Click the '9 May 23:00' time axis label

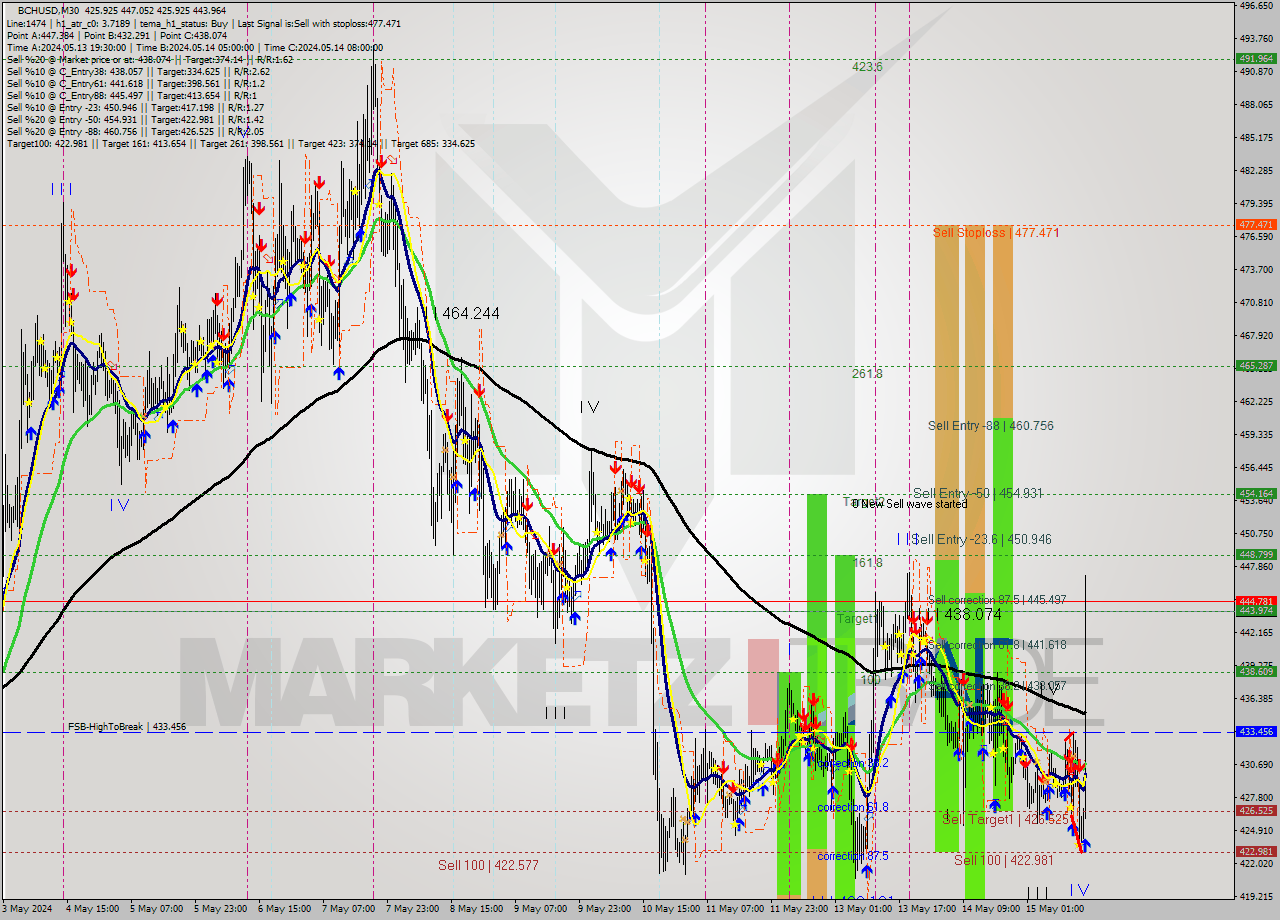603,909
